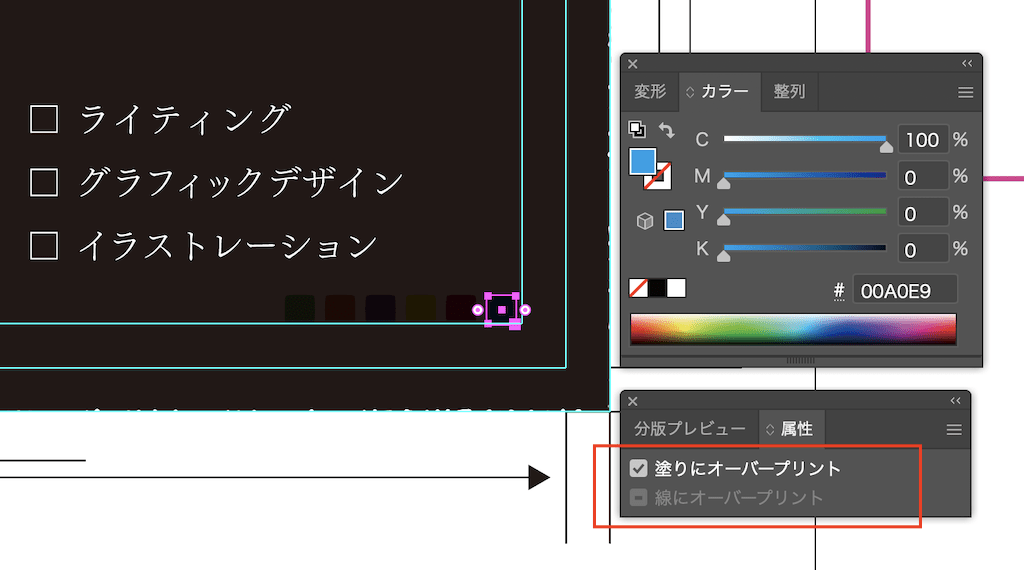Click the Color panel bottom grip handle
This screenshot has height=570, width=1024.
[800, 360]
